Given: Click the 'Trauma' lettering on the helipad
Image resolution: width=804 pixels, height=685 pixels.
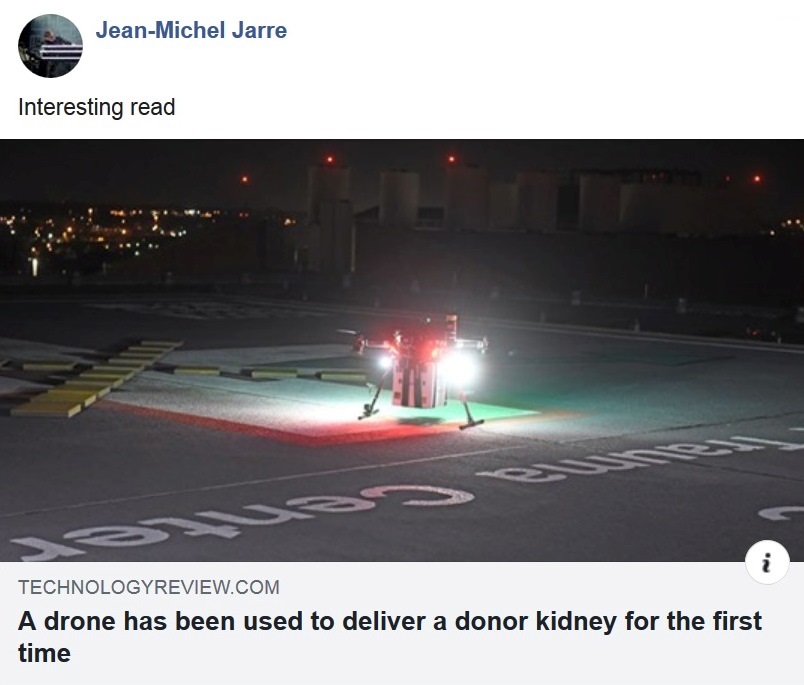Looking at the screenshot, I should click(x=636, y=455).
